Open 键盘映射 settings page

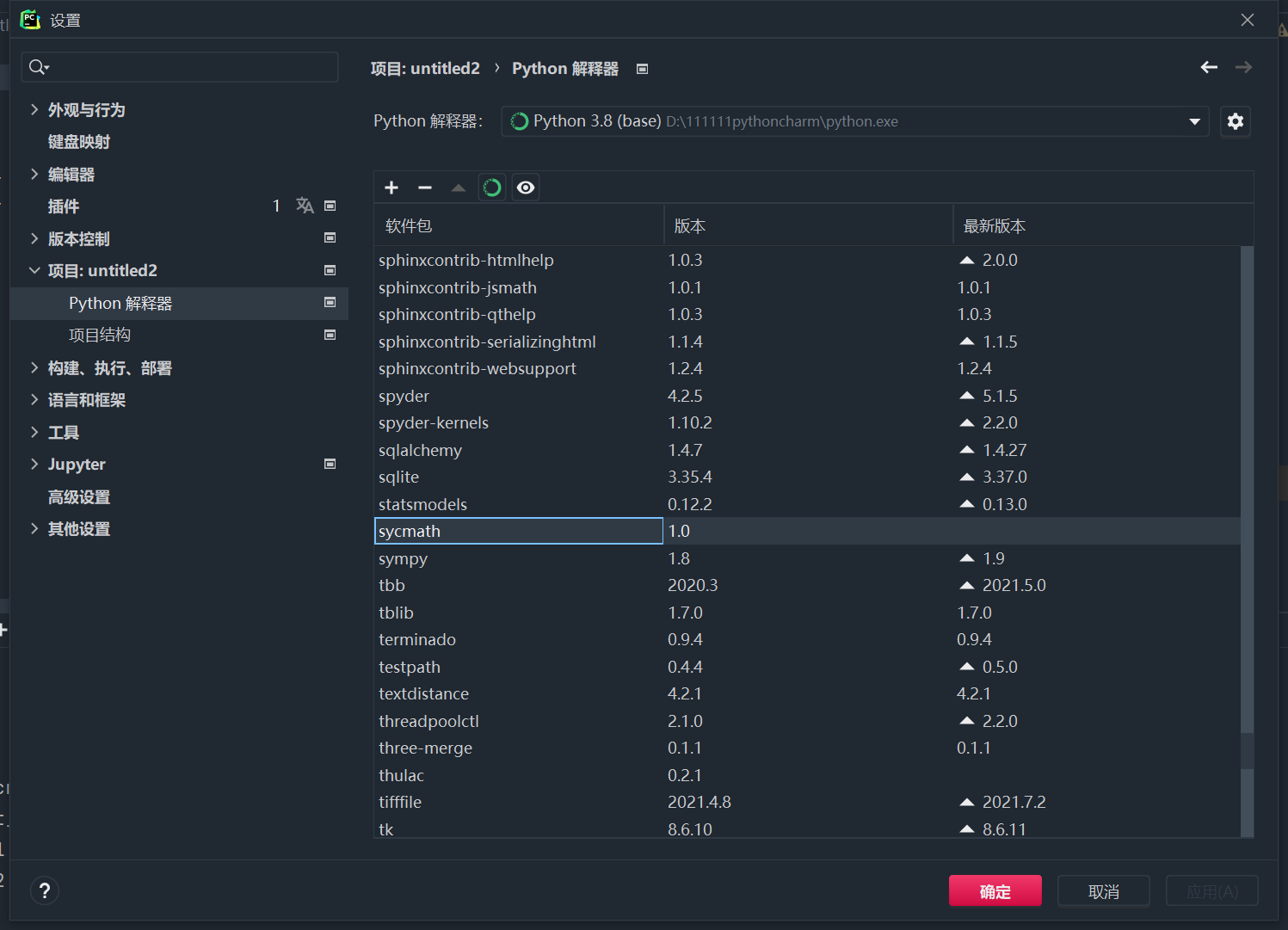pyautogui.click(x=79, y=142)
